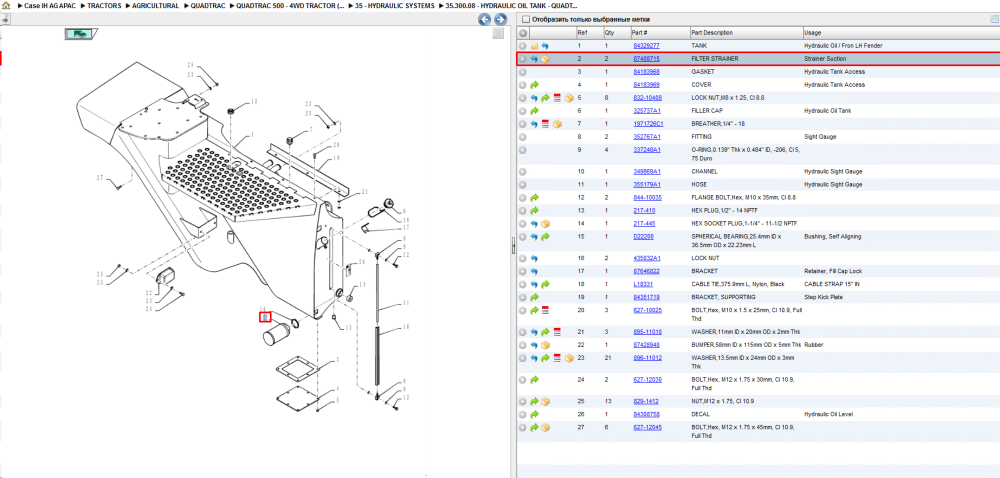Image resolution: width=1000 pixels, height=478 pixels.
Task: Select 'Strainer Suction' usage text
Action: tap(825, 59)
